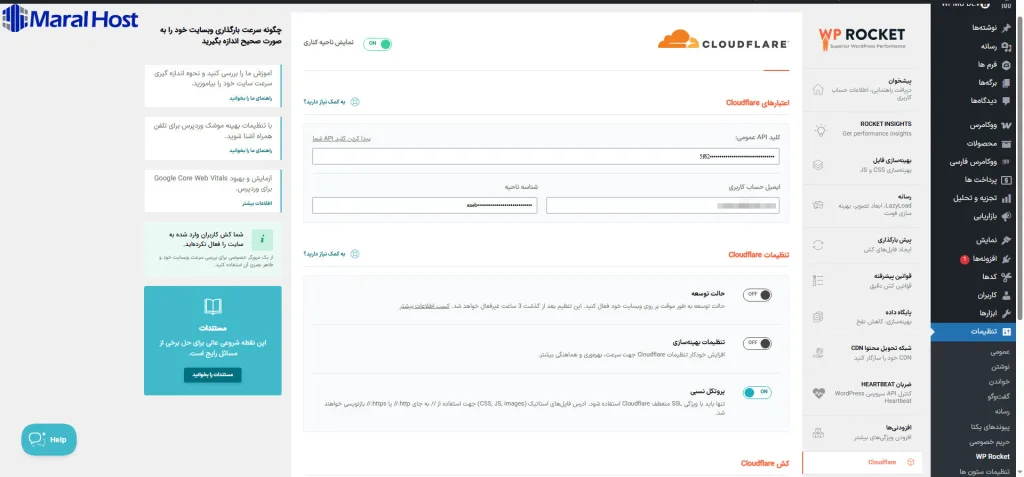This screenshot has width=1024, height=477.
Task: Click the ایمیل حساب کاربری email field
Action: pyautogui.click(x=662, y=206)
